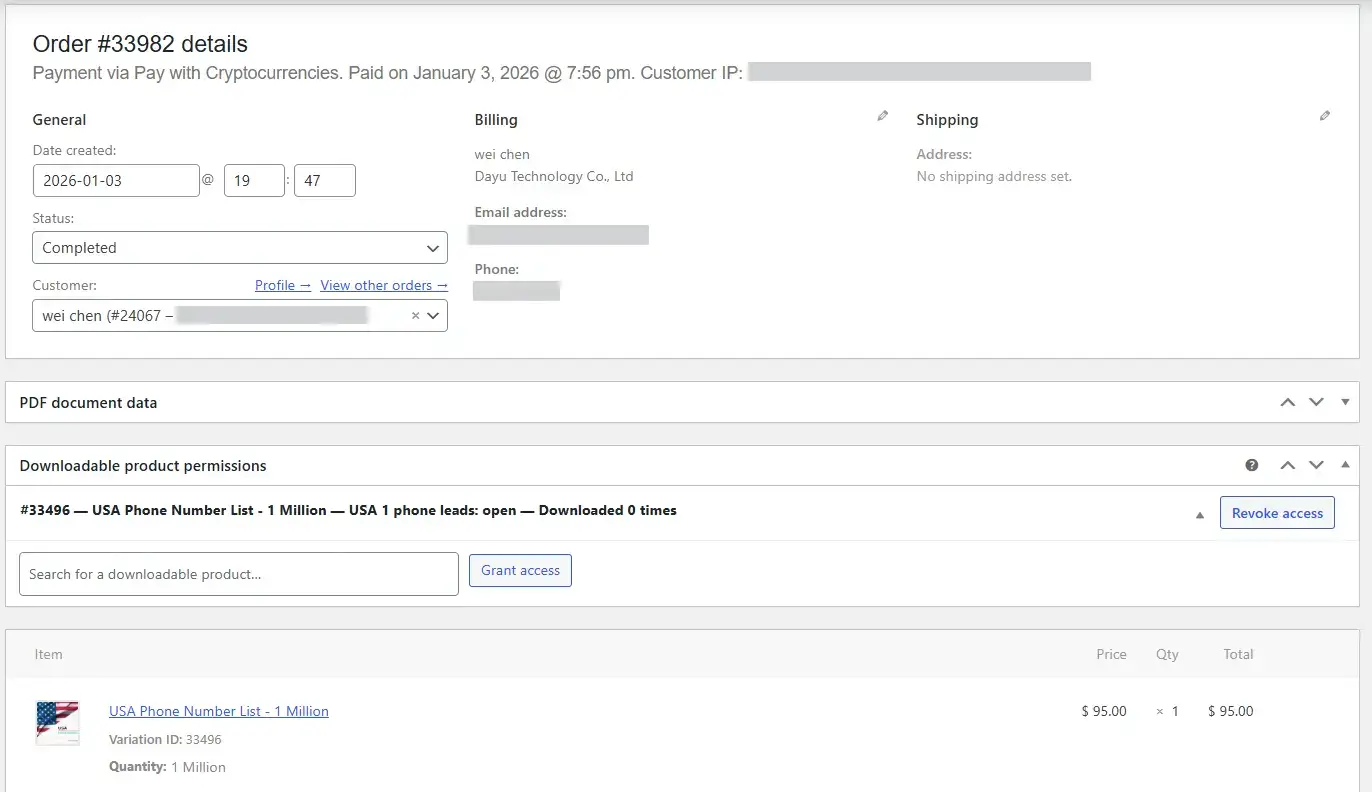The height and width of the screenshot is (792, 1372).
Task: Click the Billing edit pencil icon
Action: point(882,116)
